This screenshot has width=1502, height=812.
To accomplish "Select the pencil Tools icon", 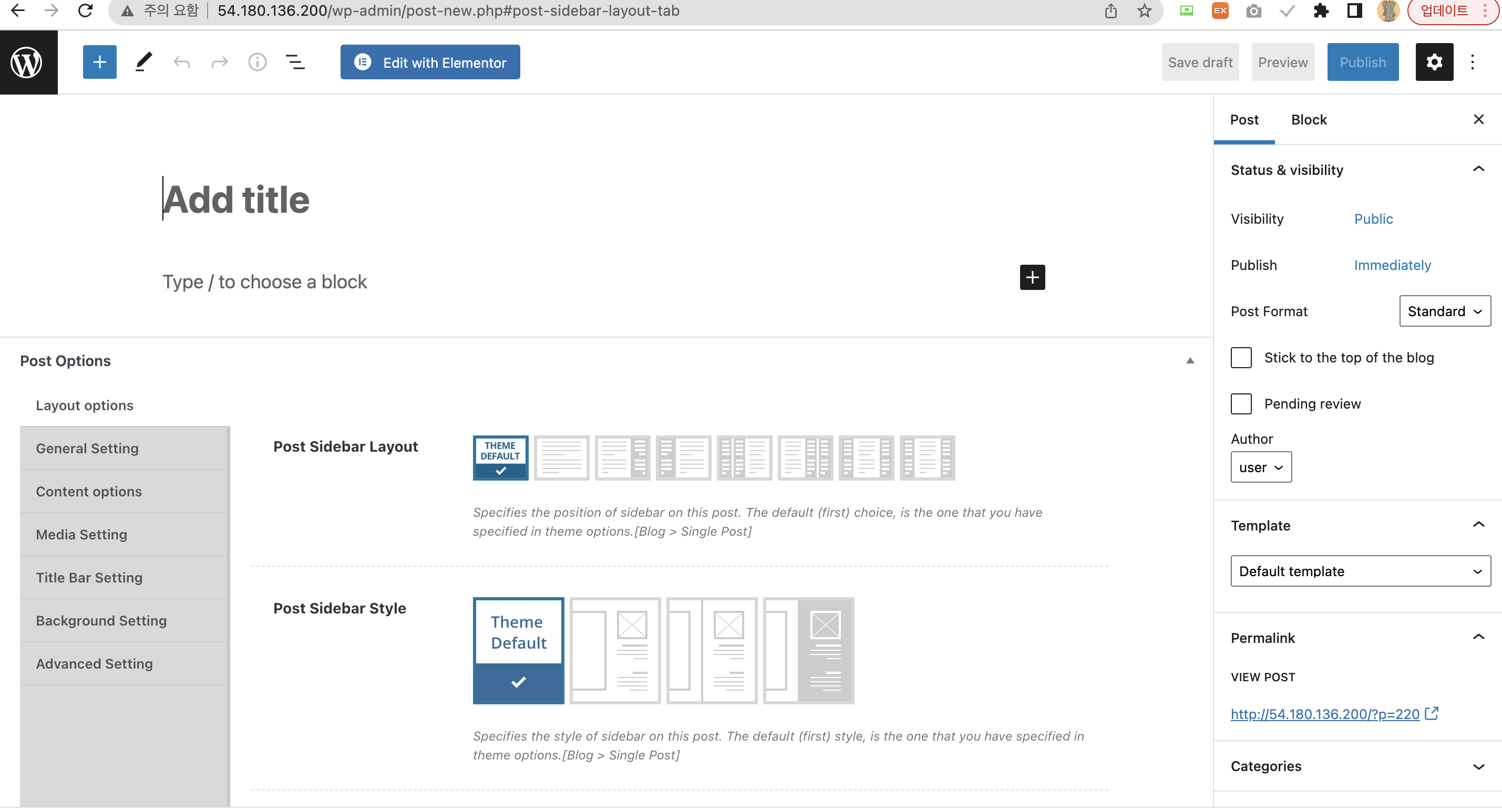I will pyautogui.click(x=143, y=63).
